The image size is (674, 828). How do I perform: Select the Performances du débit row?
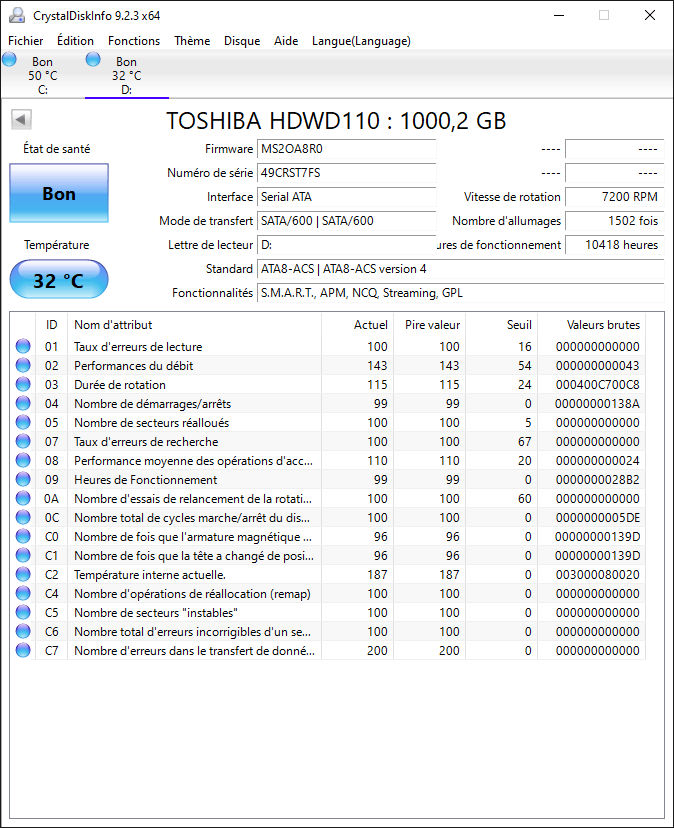click(x=327, y=365)
